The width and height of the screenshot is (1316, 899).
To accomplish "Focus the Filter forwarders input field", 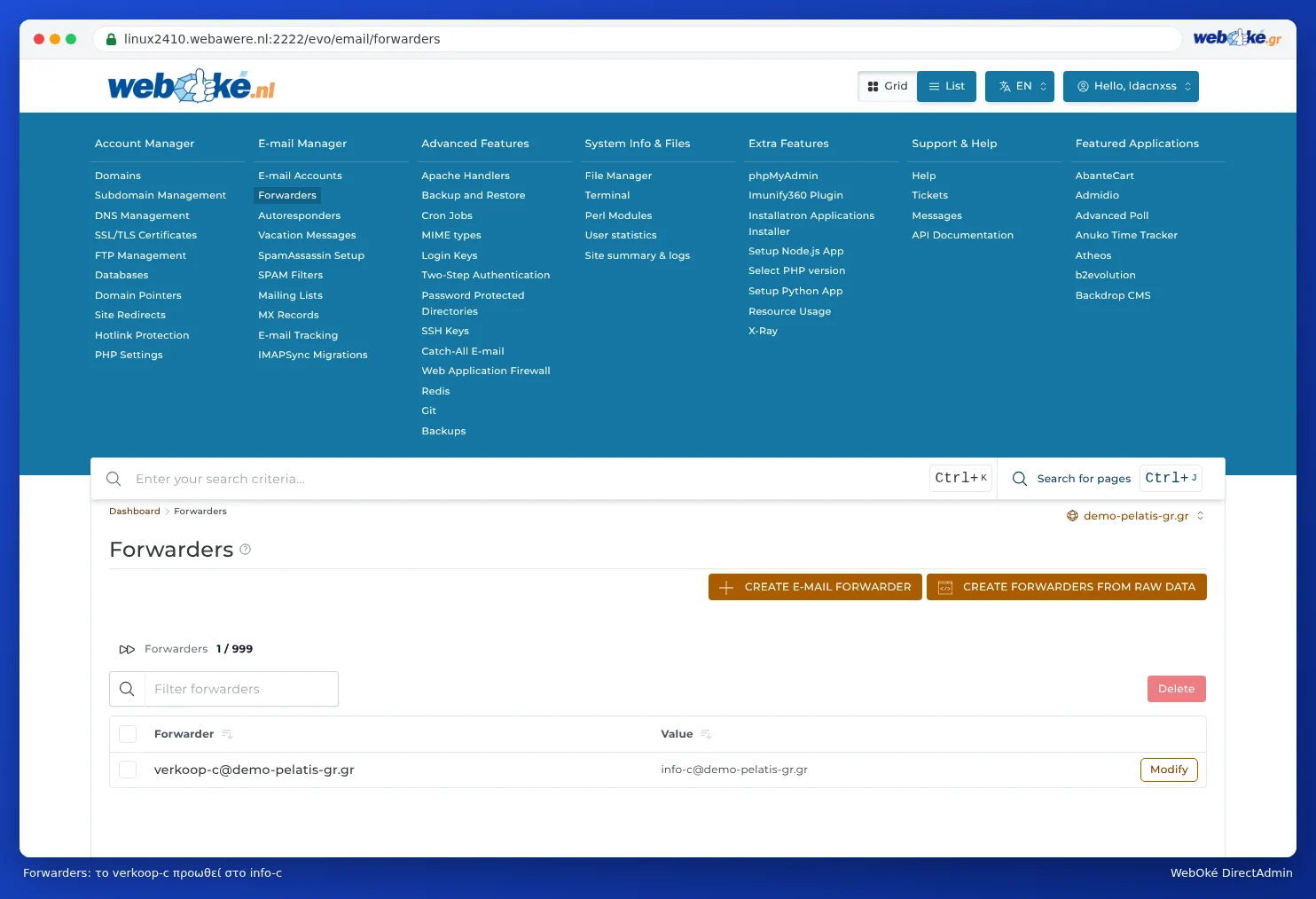I will click(241, 689).
